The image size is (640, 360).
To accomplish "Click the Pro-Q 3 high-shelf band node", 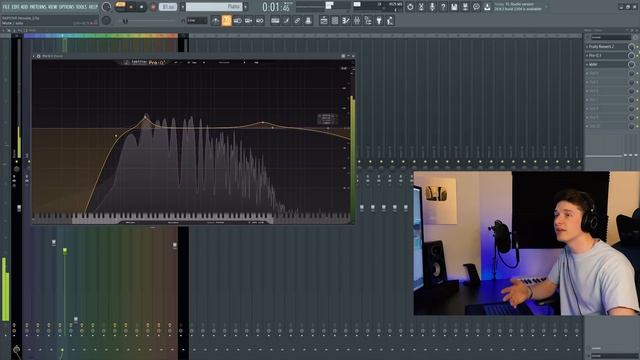I will [328, 128].
